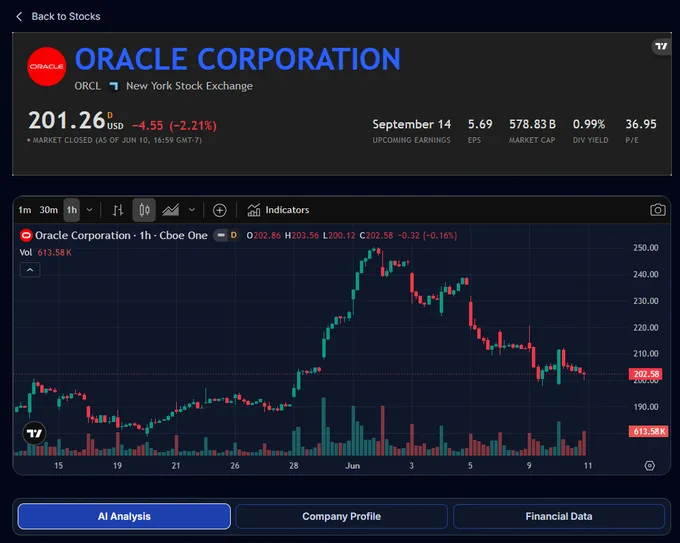Open the Financial Data tab
This screenshot has height=543, width=680.
point(559,516)
